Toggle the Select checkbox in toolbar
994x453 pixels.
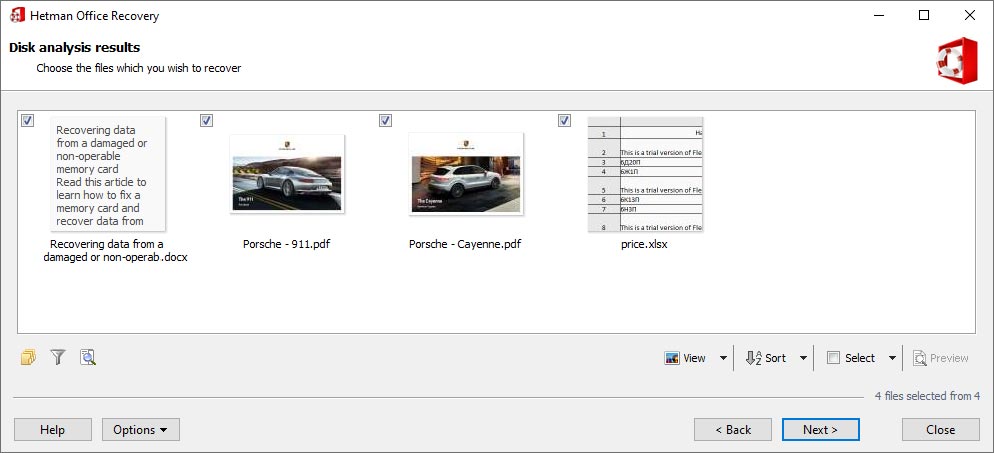coord(834,358)
